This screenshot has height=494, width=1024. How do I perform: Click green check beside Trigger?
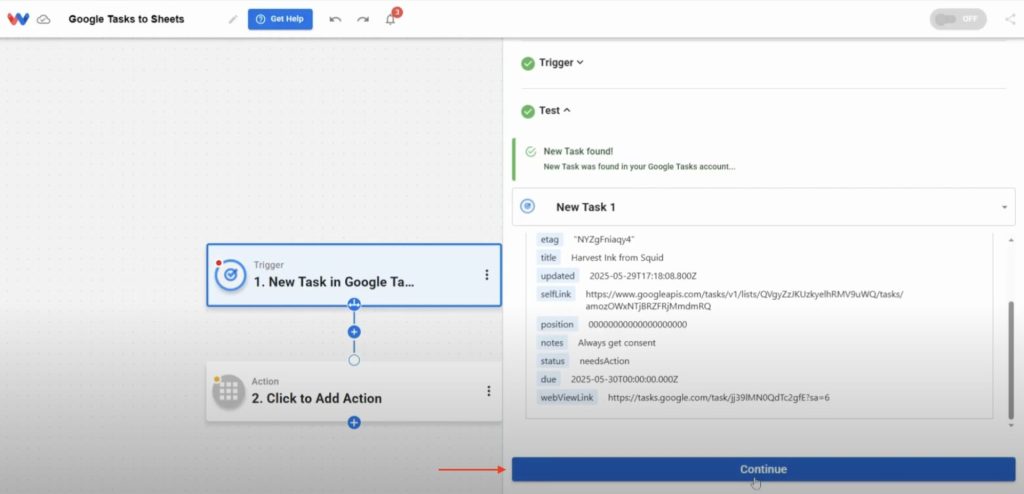coord(528,63)
